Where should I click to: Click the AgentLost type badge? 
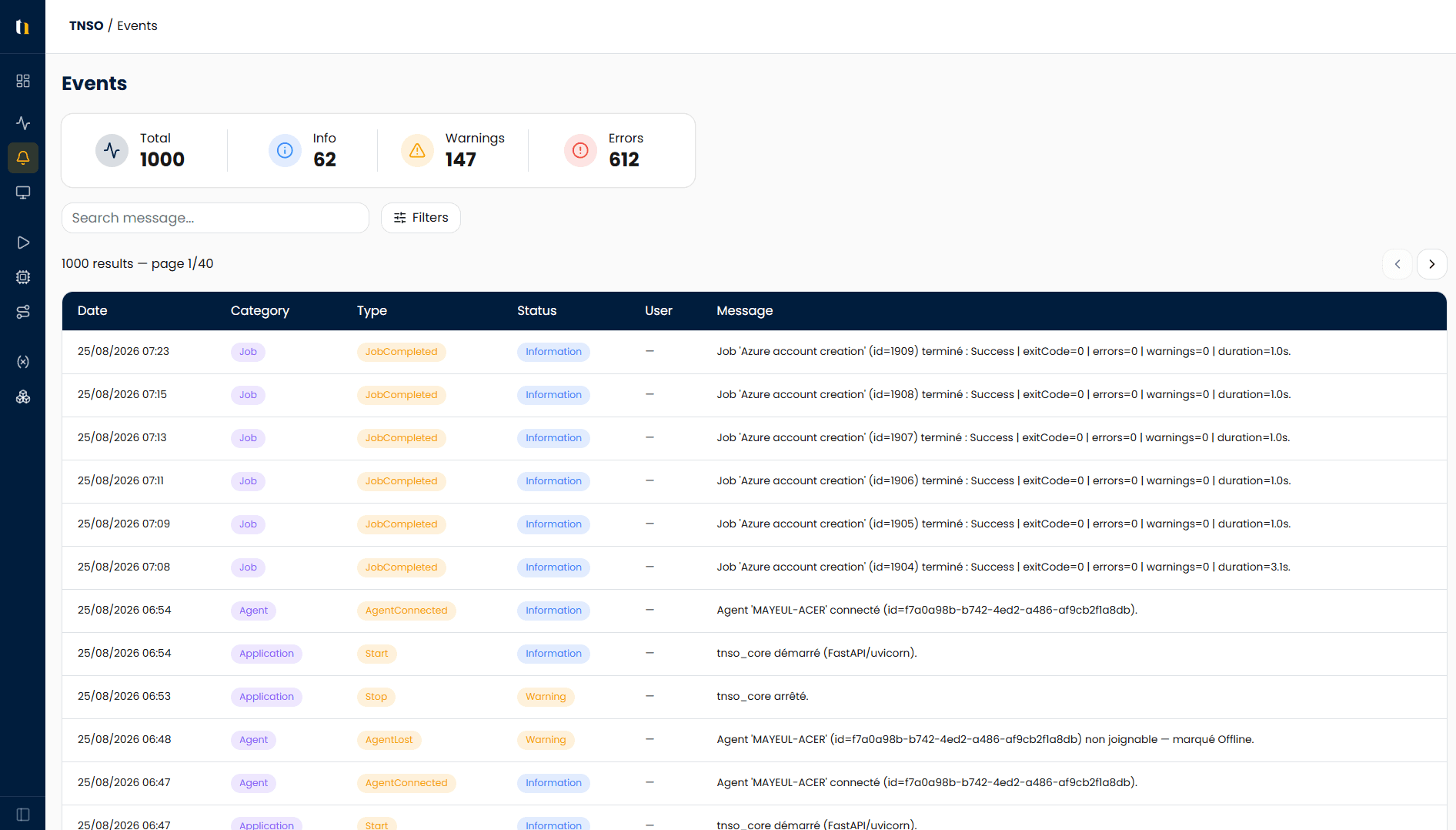389,740
